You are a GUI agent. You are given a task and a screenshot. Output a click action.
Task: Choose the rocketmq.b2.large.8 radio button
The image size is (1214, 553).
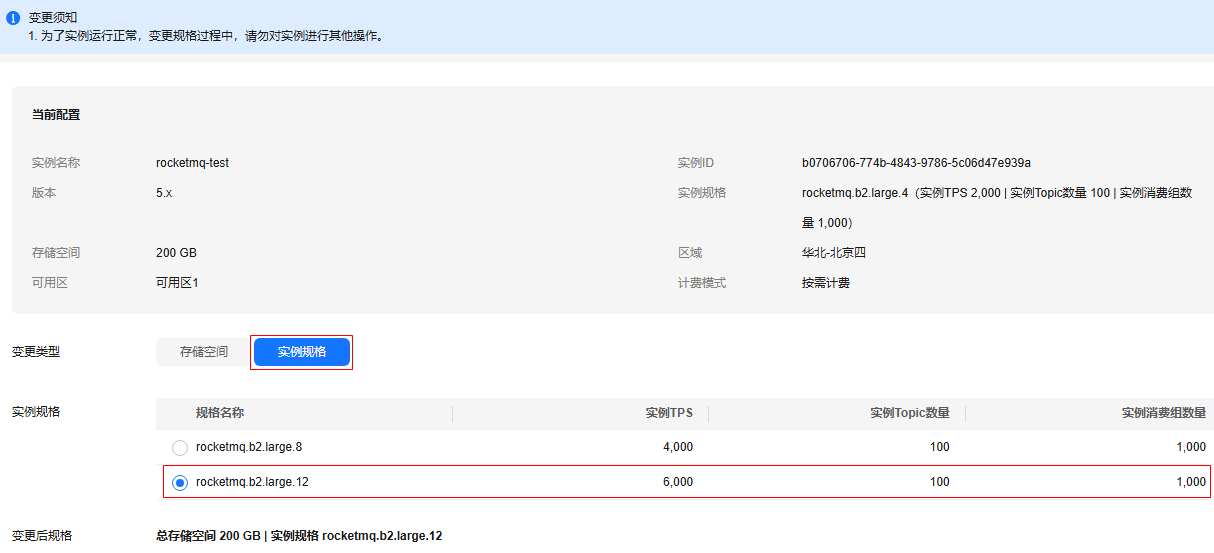click(x=180, y=448)
